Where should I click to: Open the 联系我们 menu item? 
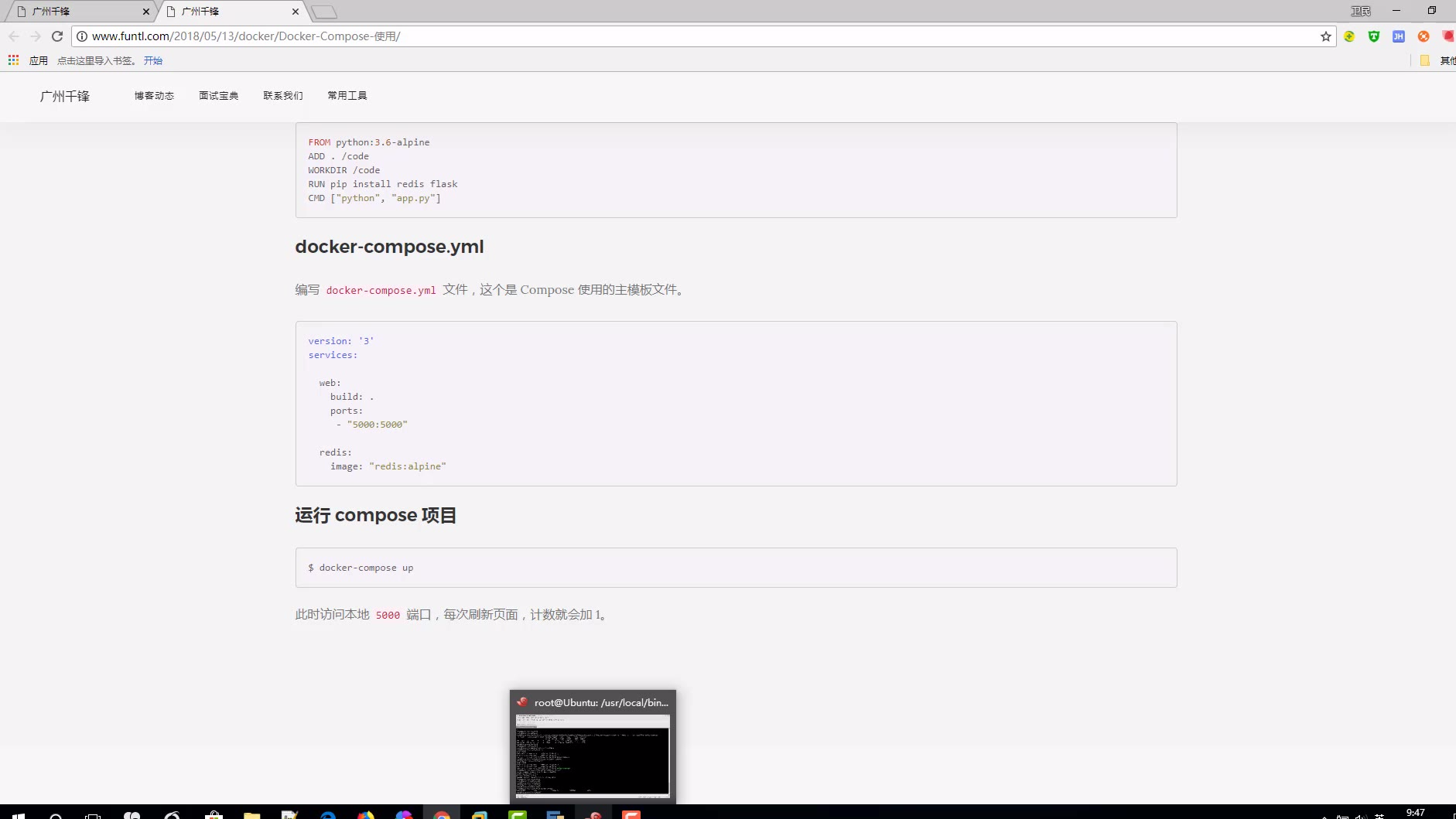282,96
